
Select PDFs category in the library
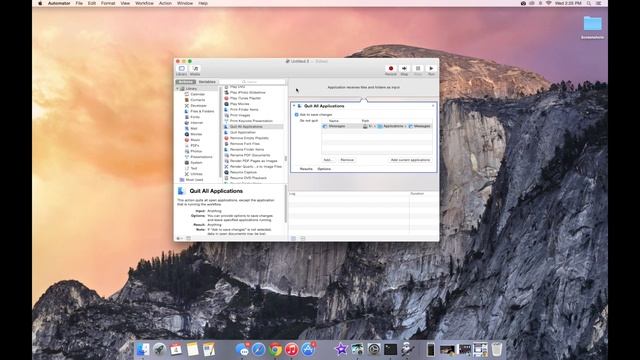pyautogui.click(x=195, y=146)
